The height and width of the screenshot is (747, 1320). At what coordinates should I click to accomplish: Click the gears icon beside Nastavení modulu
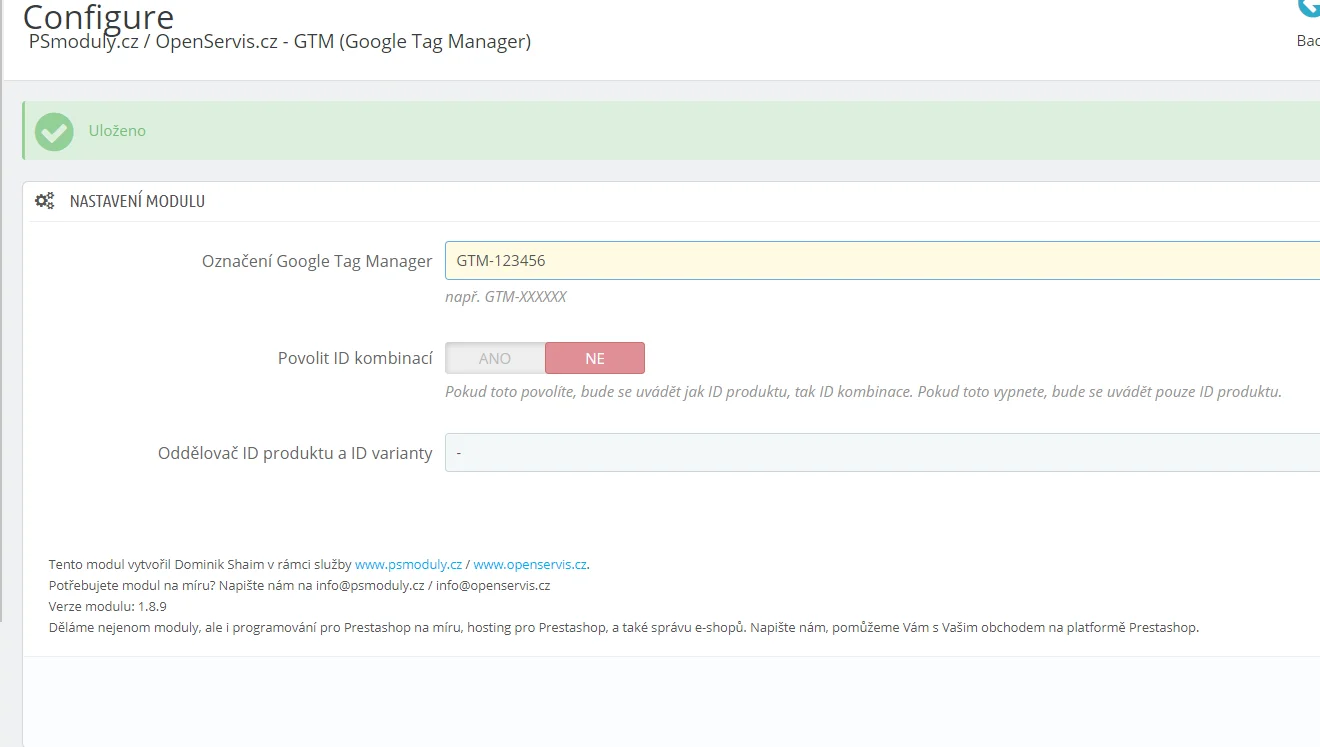(x=44, y=201)
